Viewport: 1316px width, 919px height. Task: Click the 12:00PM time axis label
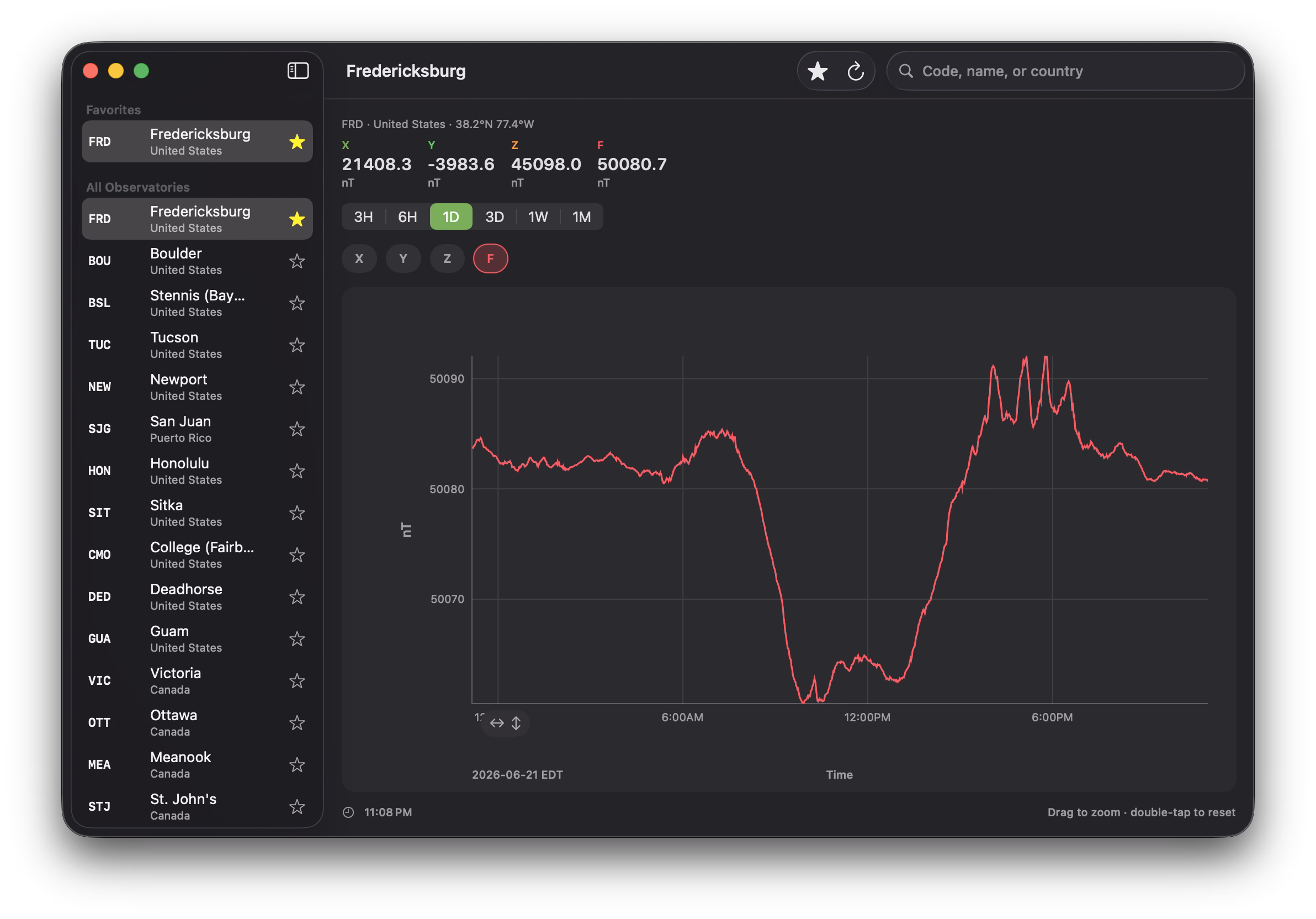pyautogui.click(x=867, y=718)
